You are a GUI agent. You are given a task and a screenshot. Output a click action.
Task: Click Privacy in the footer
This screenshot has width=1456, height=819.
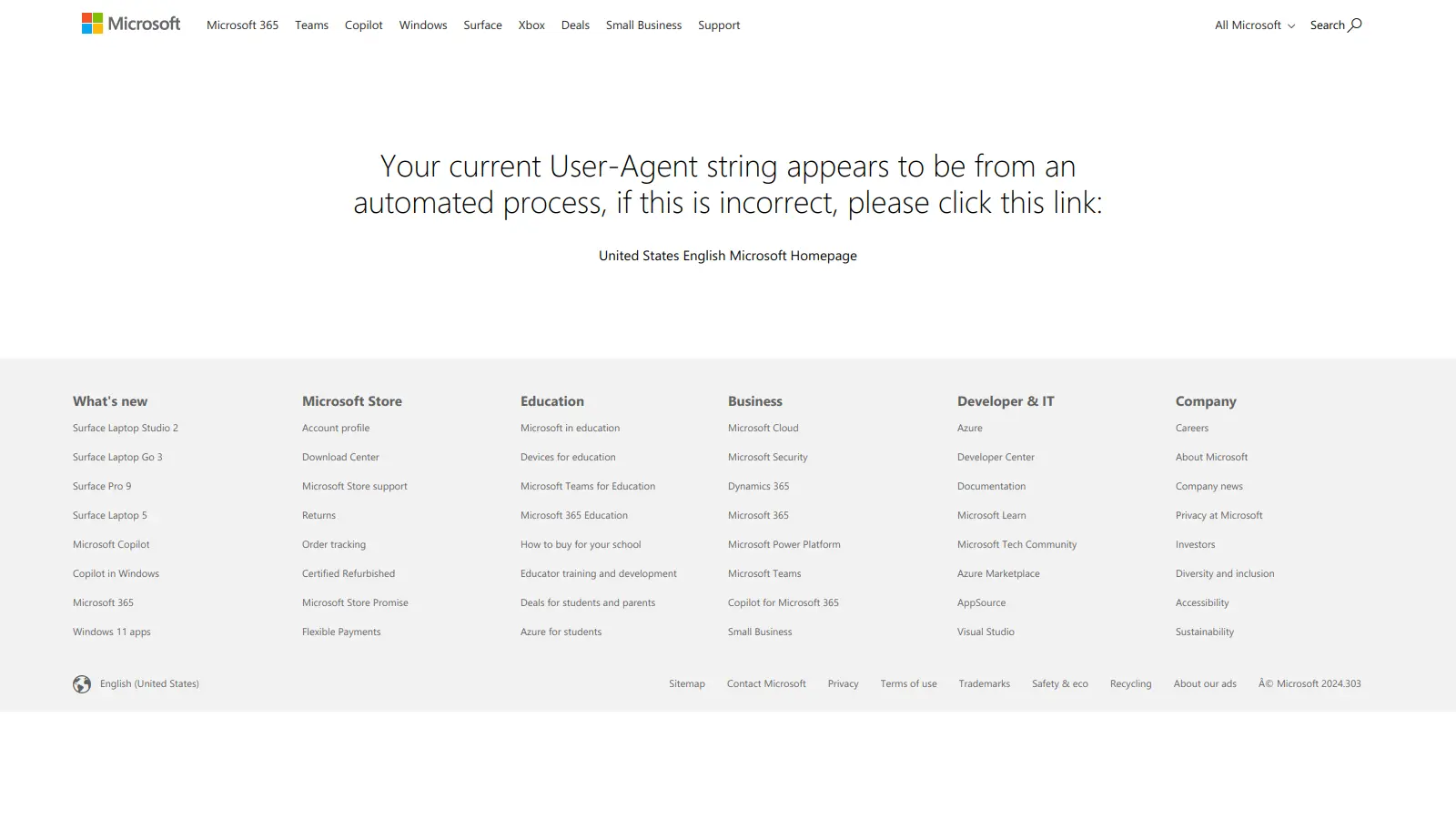(843, 682)
